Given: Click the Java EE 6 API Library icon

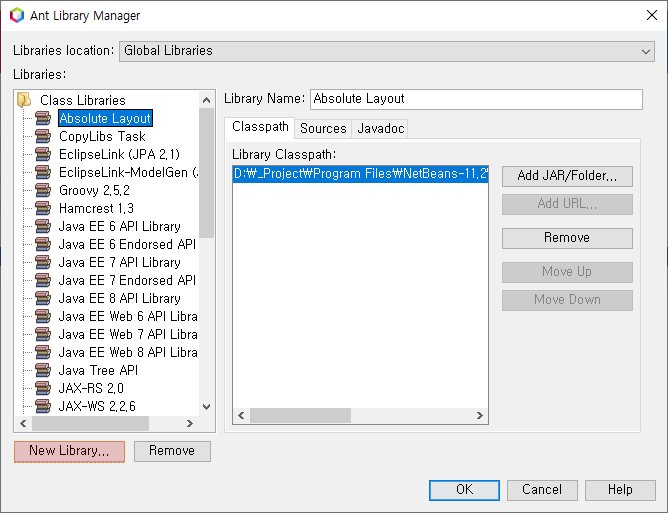Looking at the screenshot, I should (43, 226).
